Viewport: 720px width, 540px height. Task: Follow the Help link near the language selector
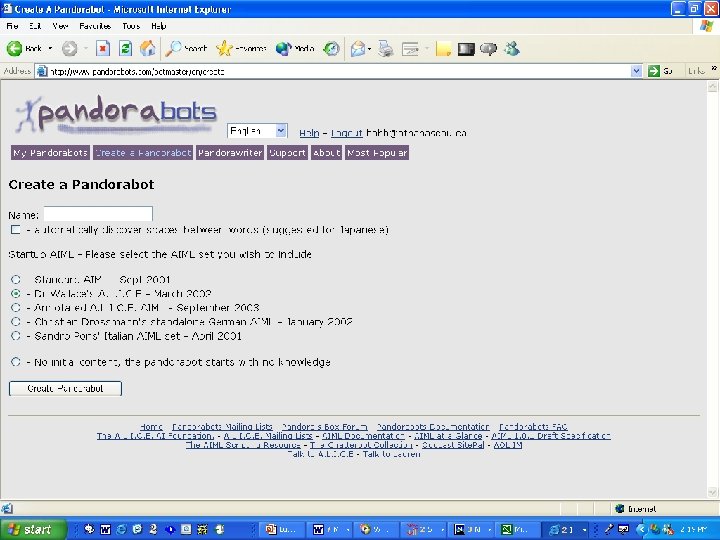(x=309, y=133)
